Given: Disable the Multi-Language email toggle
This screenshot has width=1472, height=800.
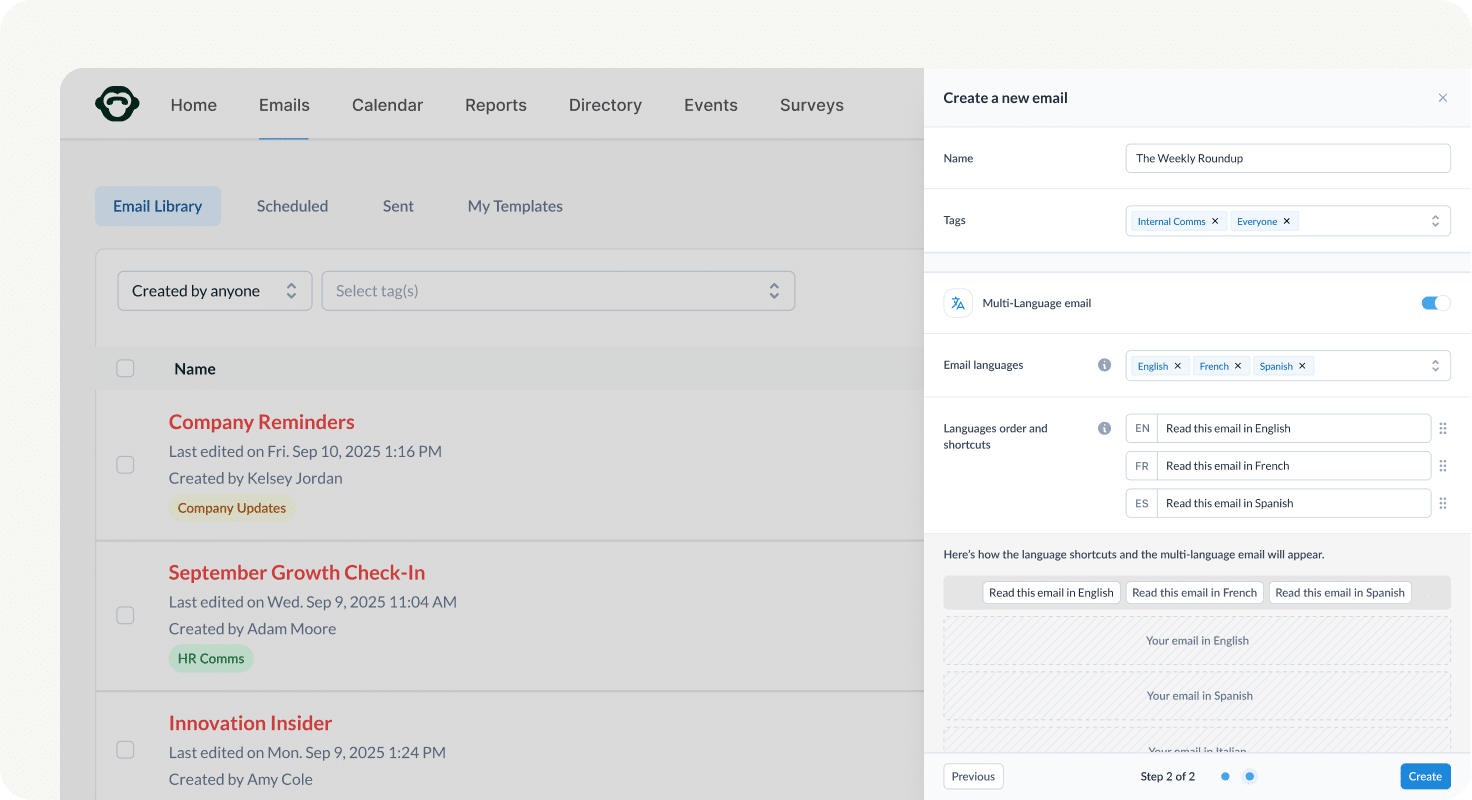Looking at the screenshot, I should (1435, 302).
